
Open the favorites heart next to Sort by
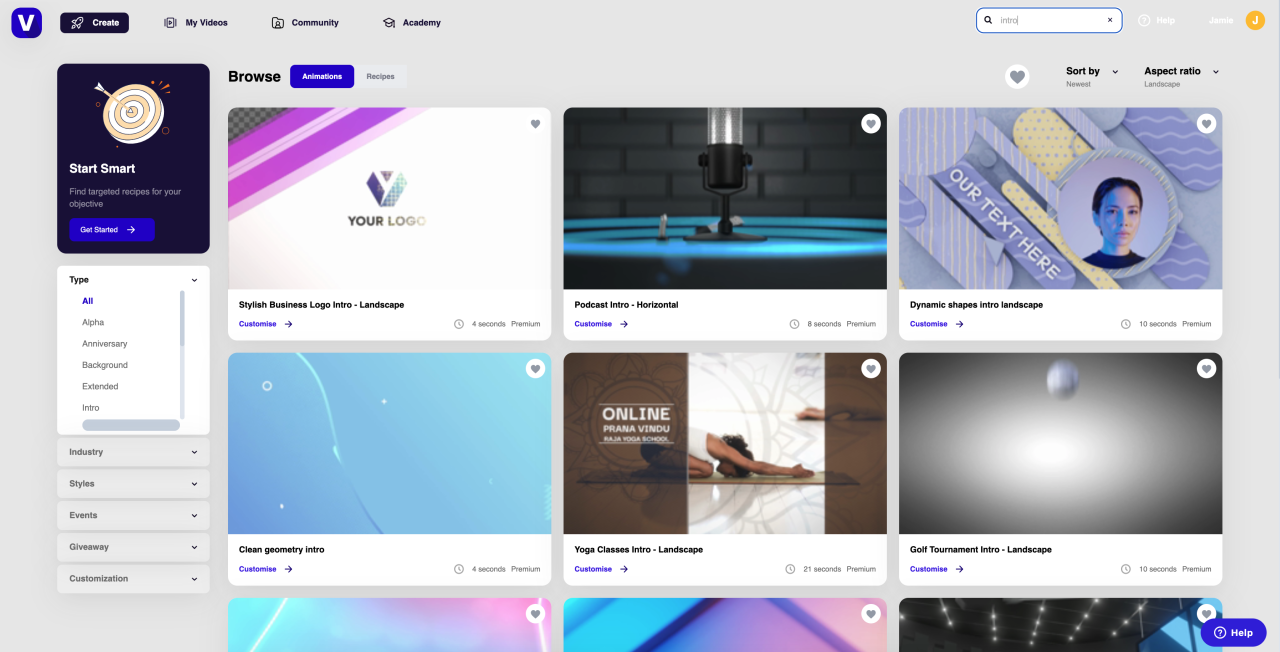[x=1017, y=76]
